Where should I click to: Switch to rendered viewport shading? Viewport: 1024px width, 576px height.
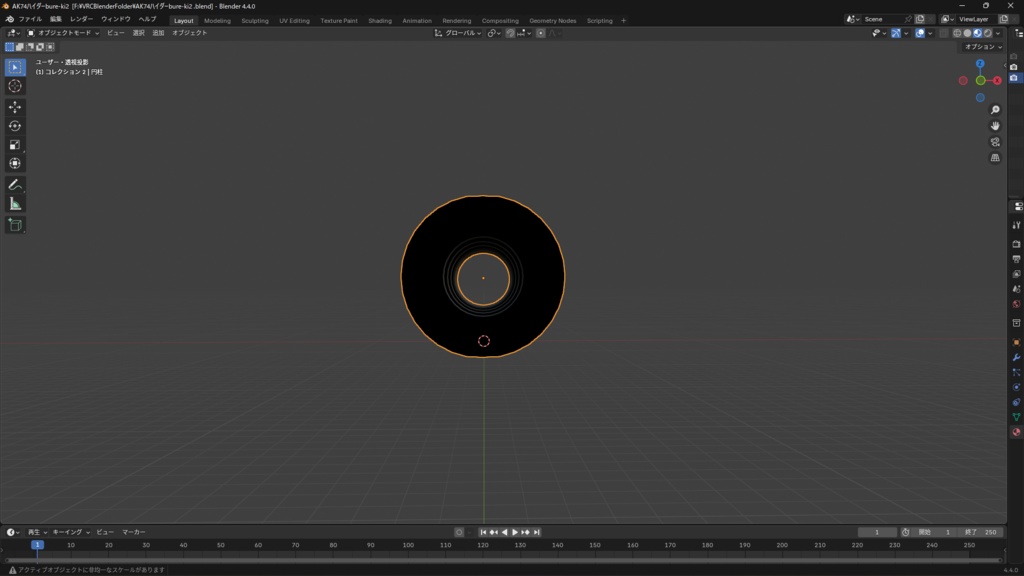pyautogui.click(x=988, y=33)
